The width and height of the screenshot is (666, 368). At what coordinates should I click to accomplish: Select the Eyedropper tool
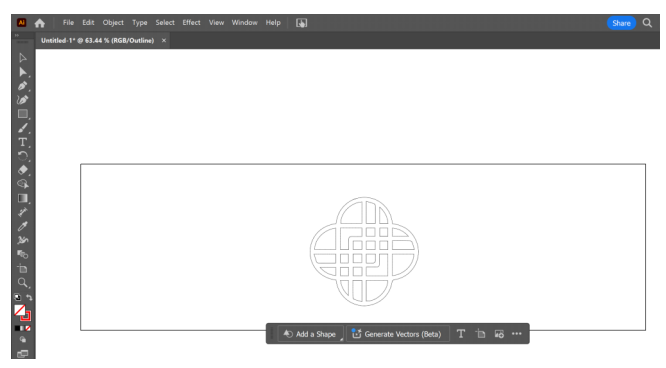point(23,226)
